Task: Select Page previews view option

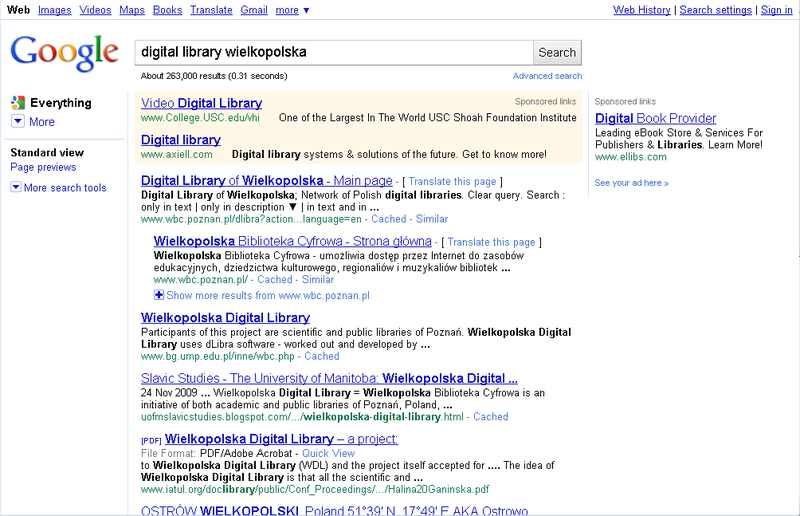Action: tap(43, 167)
